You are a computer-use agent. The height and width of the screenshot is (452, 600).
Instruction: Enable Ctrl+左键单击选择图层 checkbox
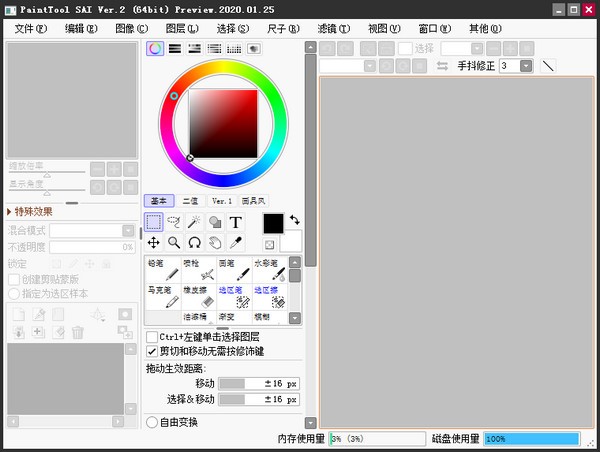pos(152,337)
